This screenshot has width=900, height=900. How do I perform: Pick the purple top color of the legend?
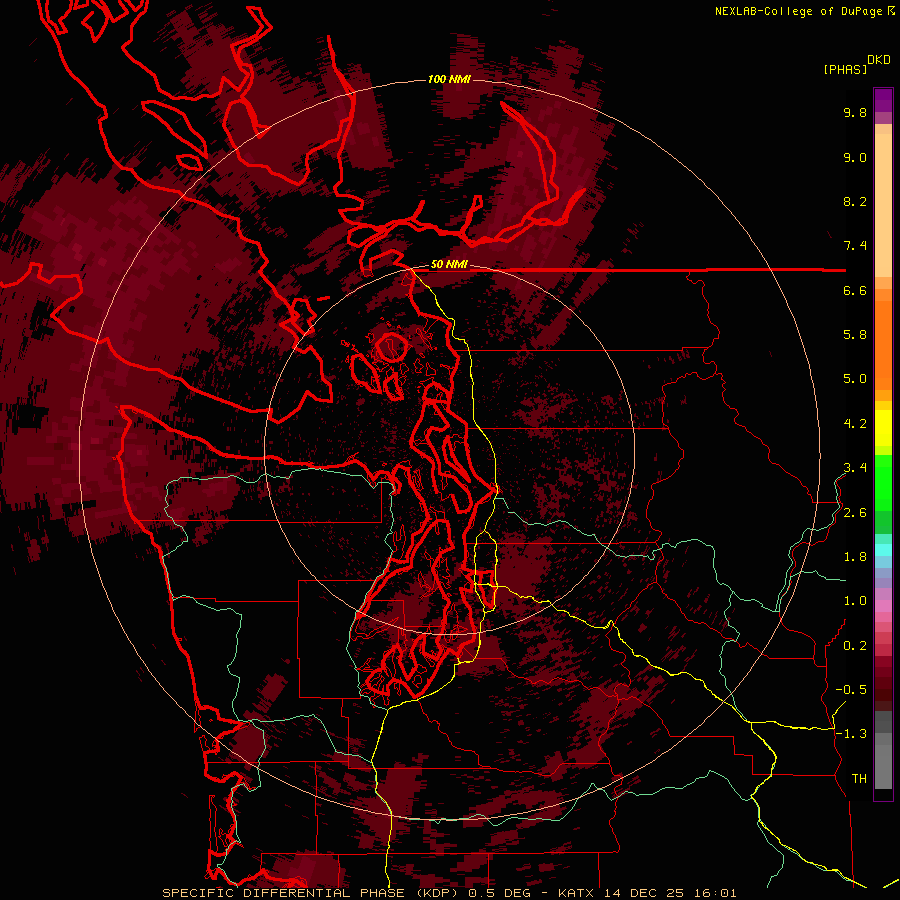pyautogui.click(x=883, y=100)
